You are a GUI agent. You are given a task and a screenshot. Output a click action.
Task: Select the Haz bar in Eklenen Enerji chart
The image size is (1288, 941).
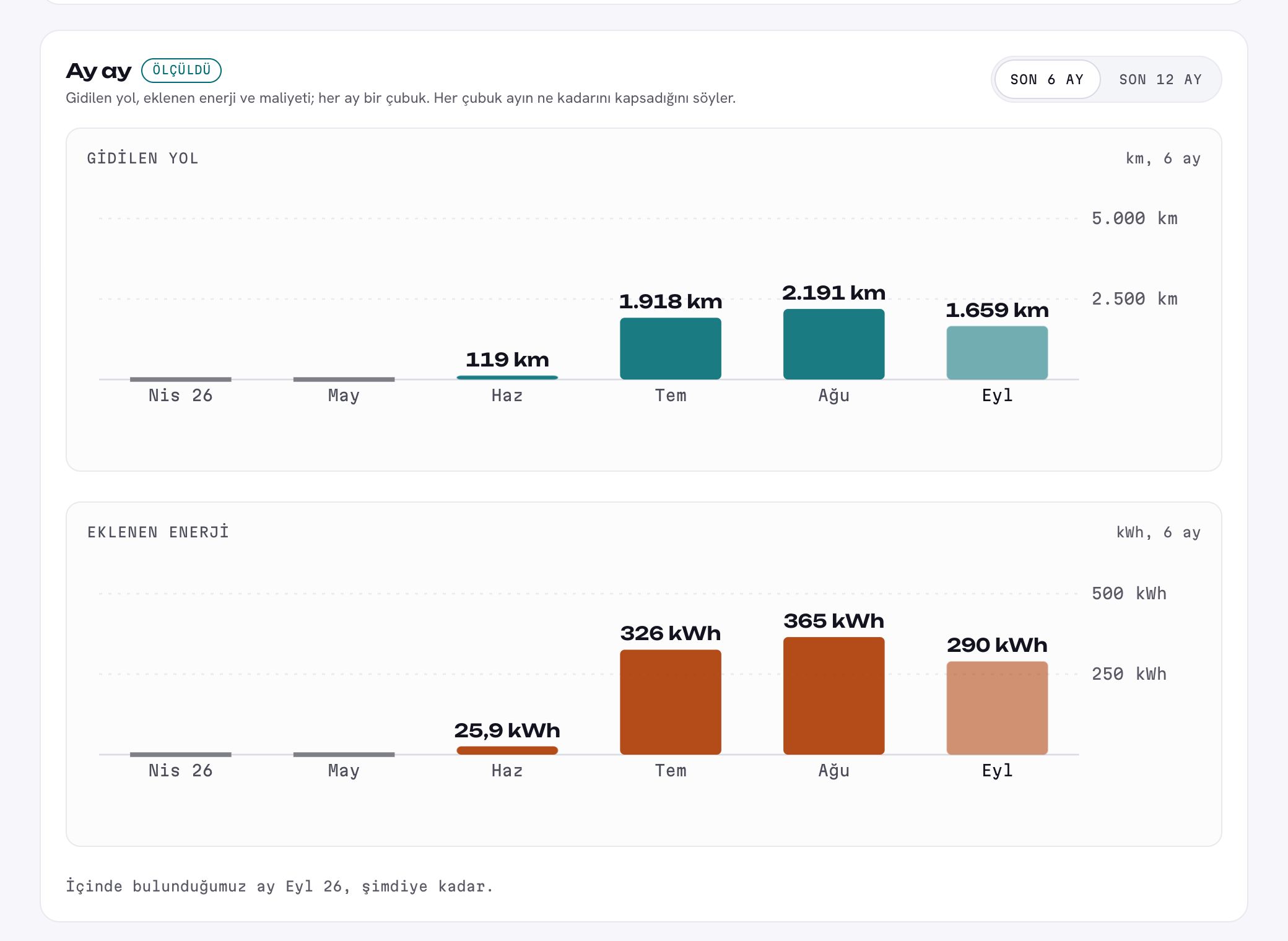pyautogui.click(x=507, y=750)
